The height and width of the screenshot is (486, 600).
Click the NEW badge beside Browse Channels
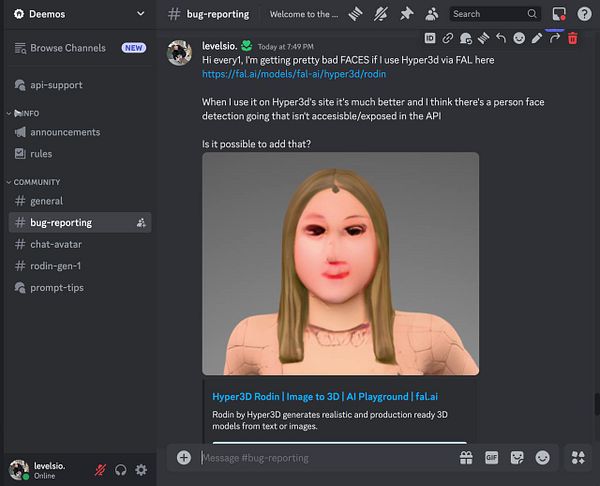(134, 48)
